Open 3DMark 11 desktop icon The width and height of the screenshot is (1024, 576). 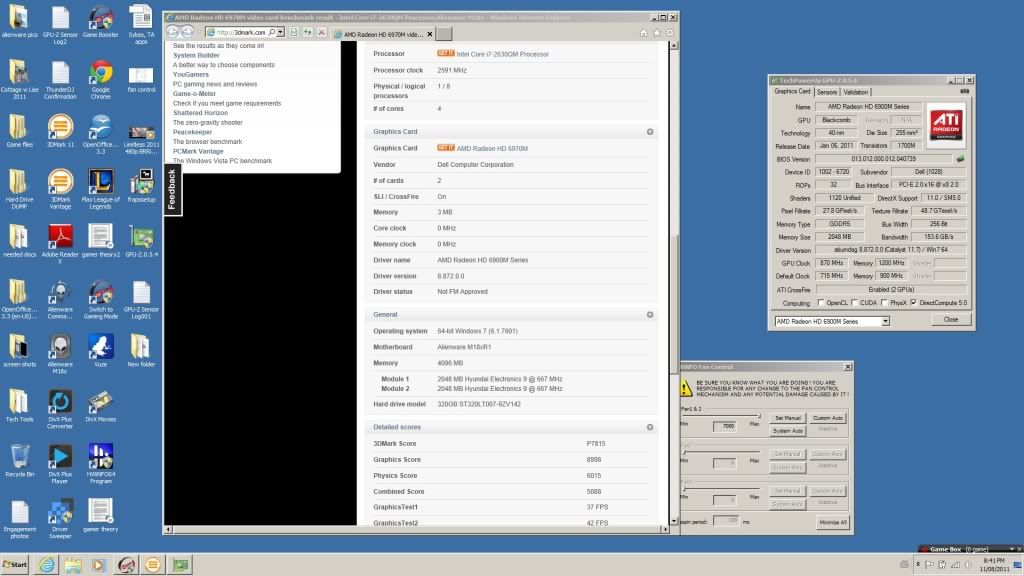pos(60,131)
